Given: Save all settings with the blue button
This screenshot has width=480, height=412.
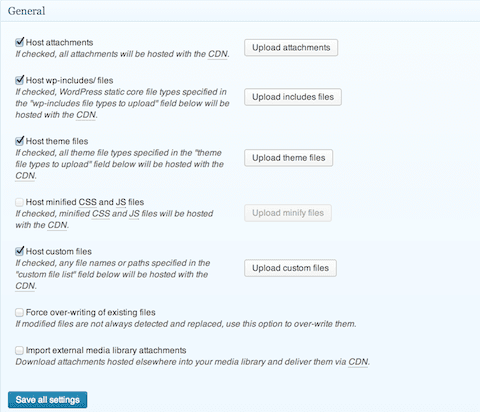Looking at the screenshot, I should click(x=48, y=400).
